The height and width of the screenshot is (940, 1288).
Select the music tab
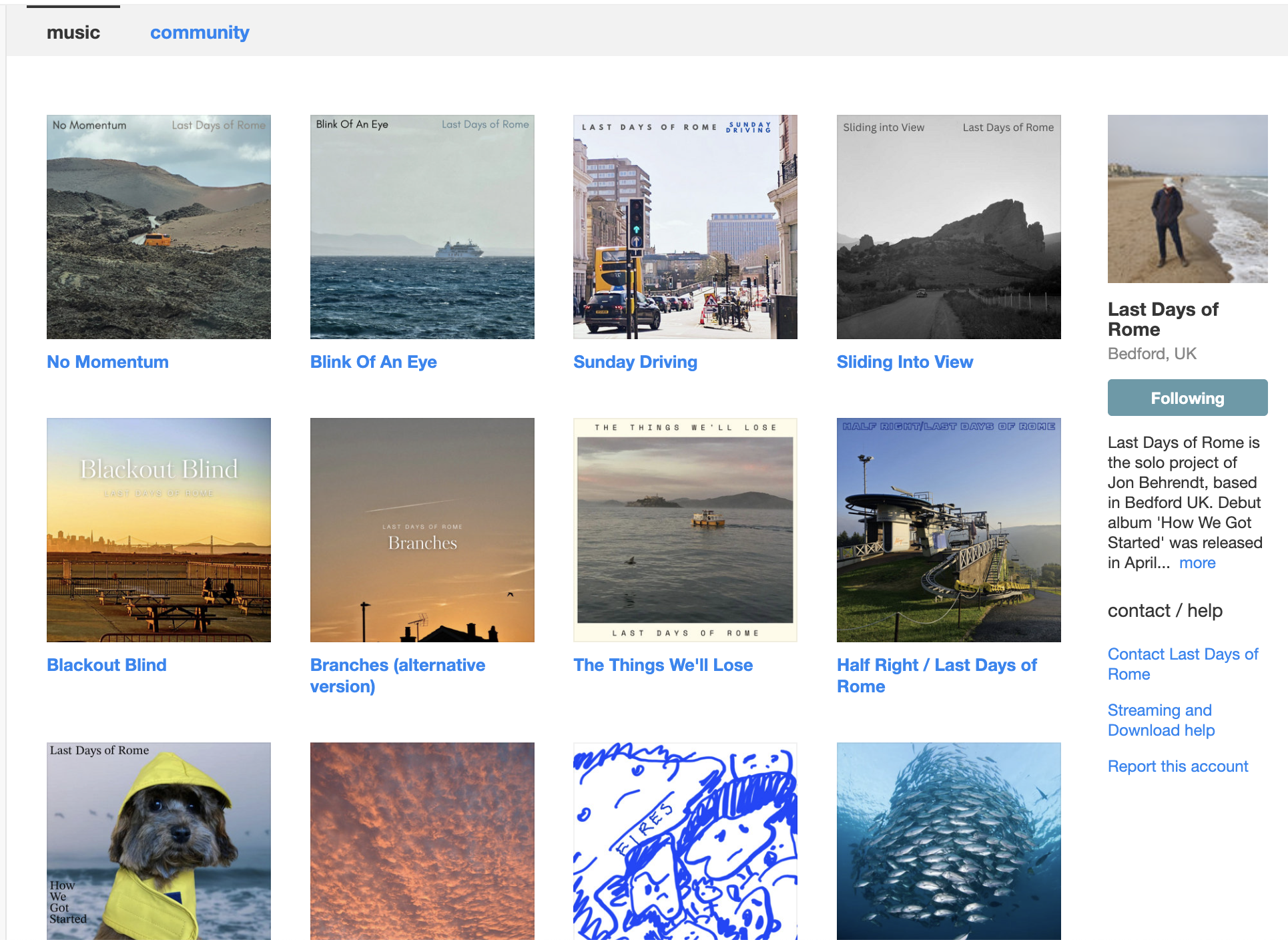click(73, 32)
